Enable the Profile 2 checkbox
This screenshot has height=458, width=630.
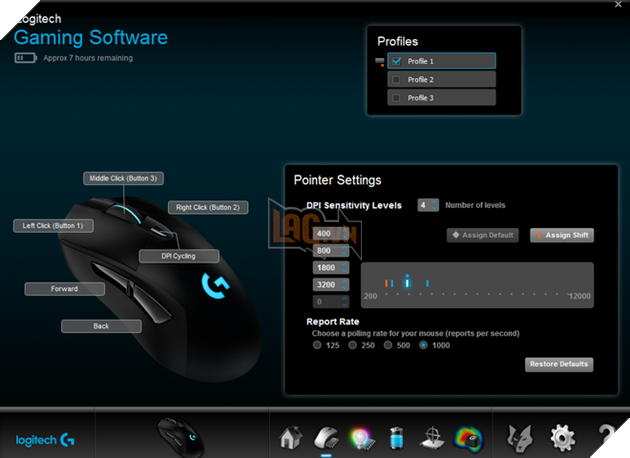click(396, 80)
